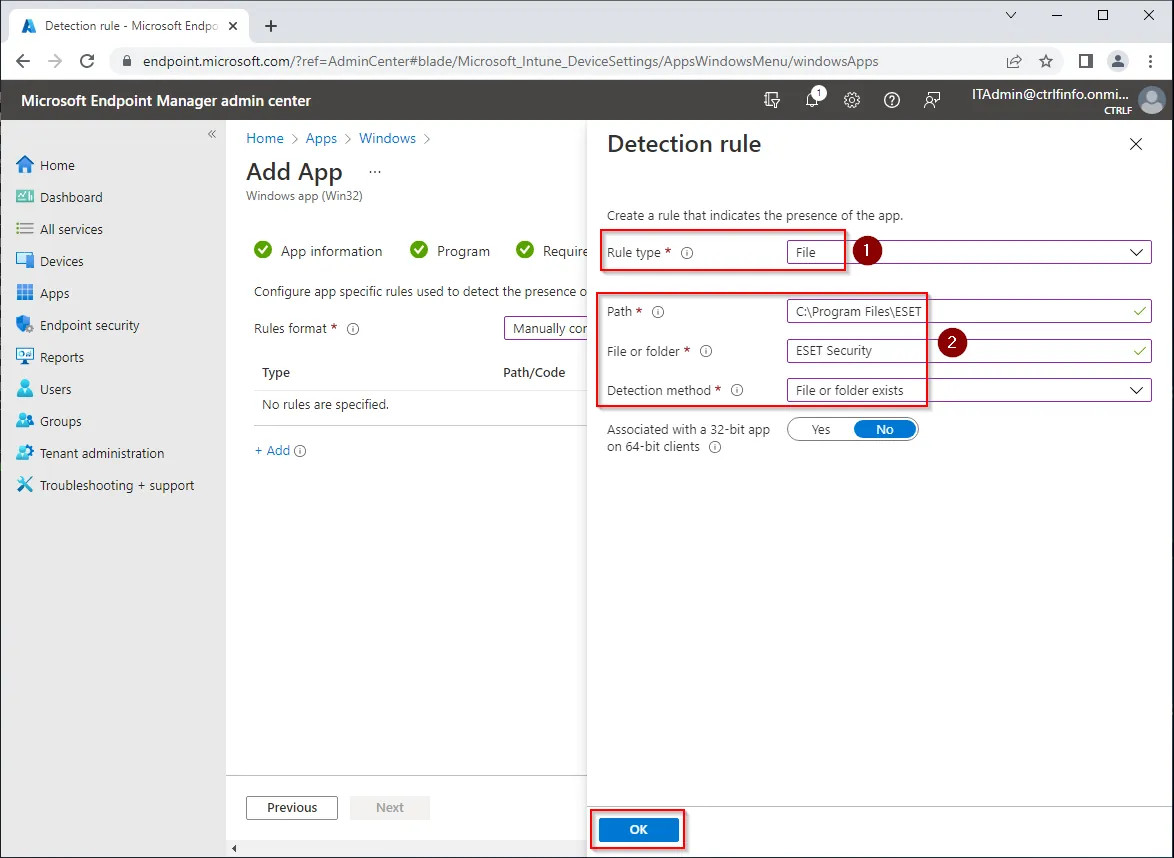
Task: Open Troubleshooting + support
Action: click(105, 486)
